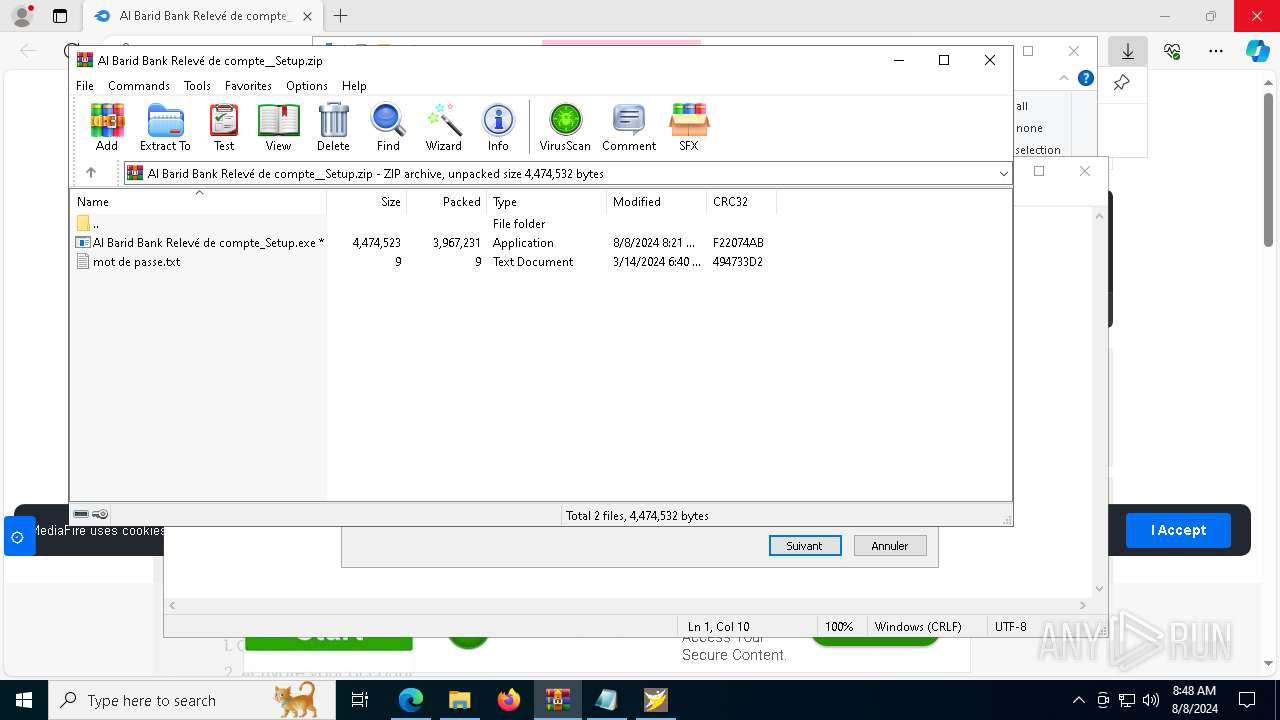The height and width of the screenshot is (720, 1280).
Task: Open the Find magnifier tool
Action: (x=388, y=126)
